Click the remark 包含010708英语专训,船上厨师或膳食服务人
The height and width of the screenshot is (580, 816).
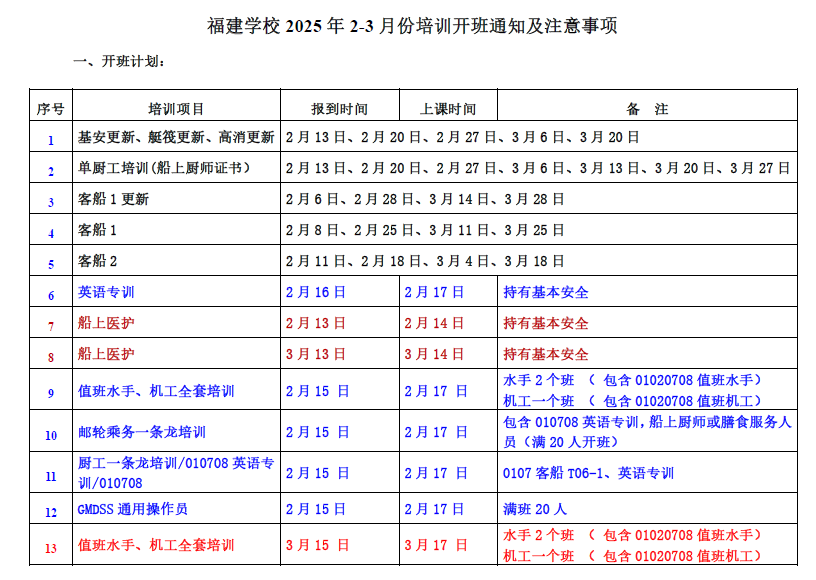tap(647, 421)
